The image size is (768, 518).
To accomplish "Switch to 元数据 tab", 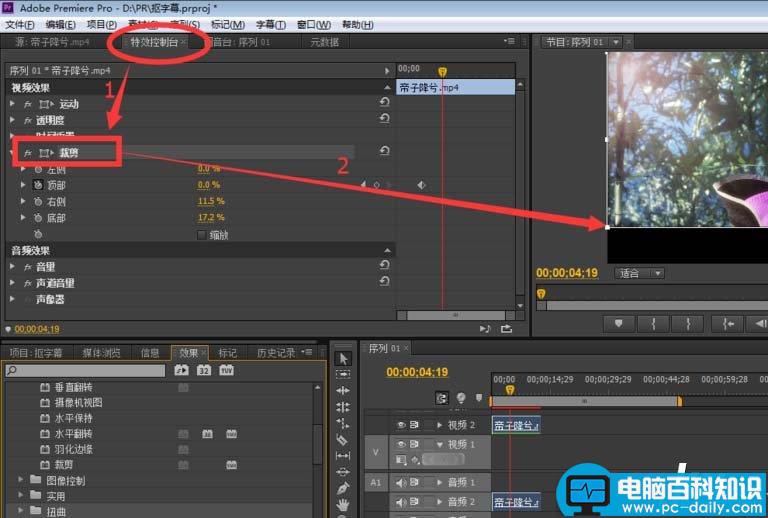I will 324,42.
